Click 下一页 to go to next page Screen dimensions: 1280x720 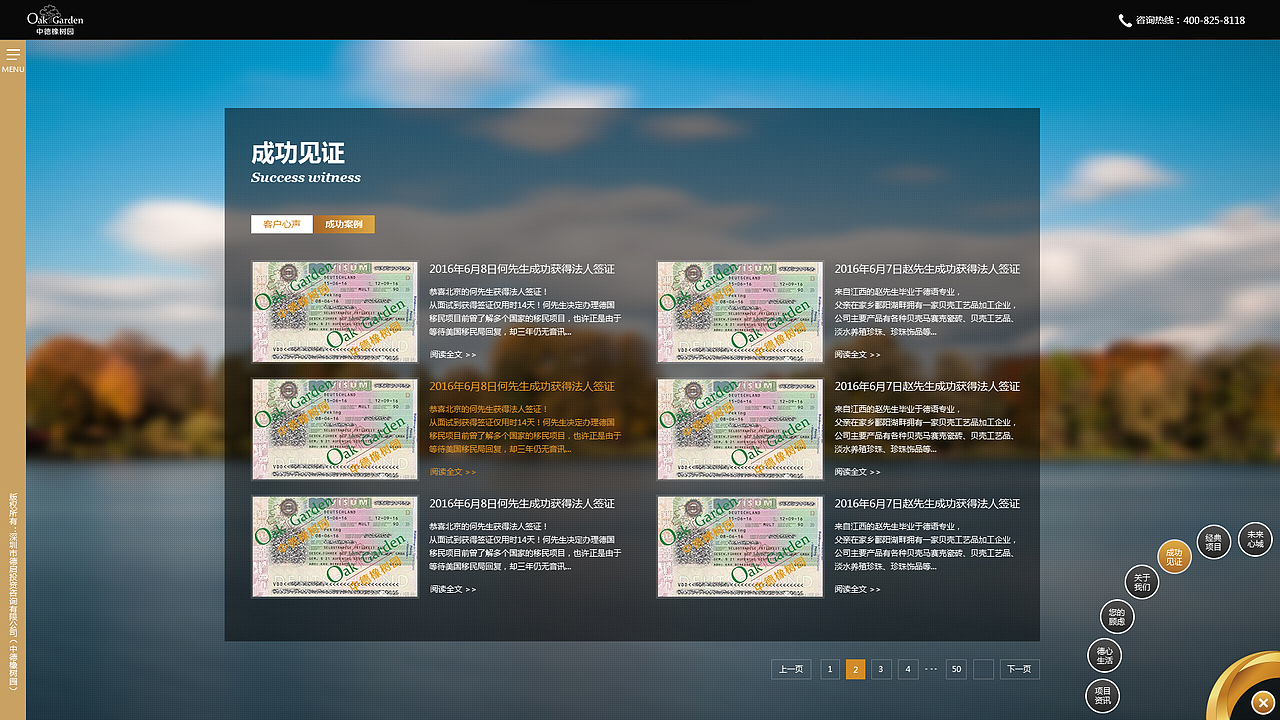pyautogui.click(x=1019, y=669)
